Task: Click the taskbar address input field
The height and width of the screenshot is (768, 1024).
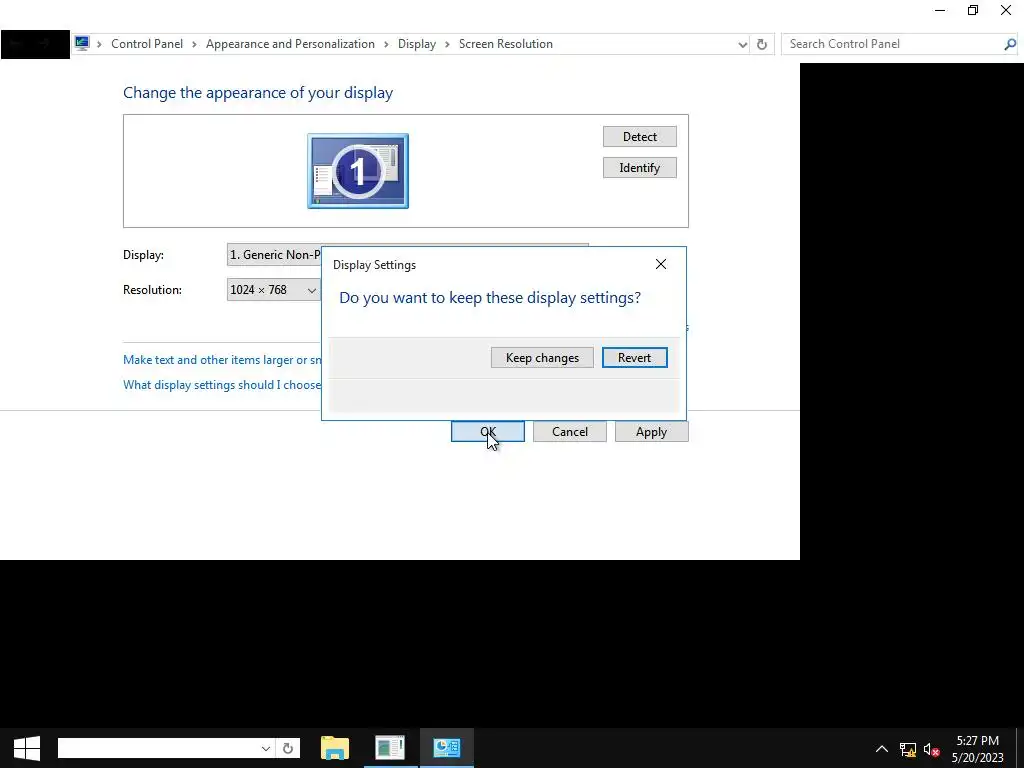Action: [x=159, y=748]
